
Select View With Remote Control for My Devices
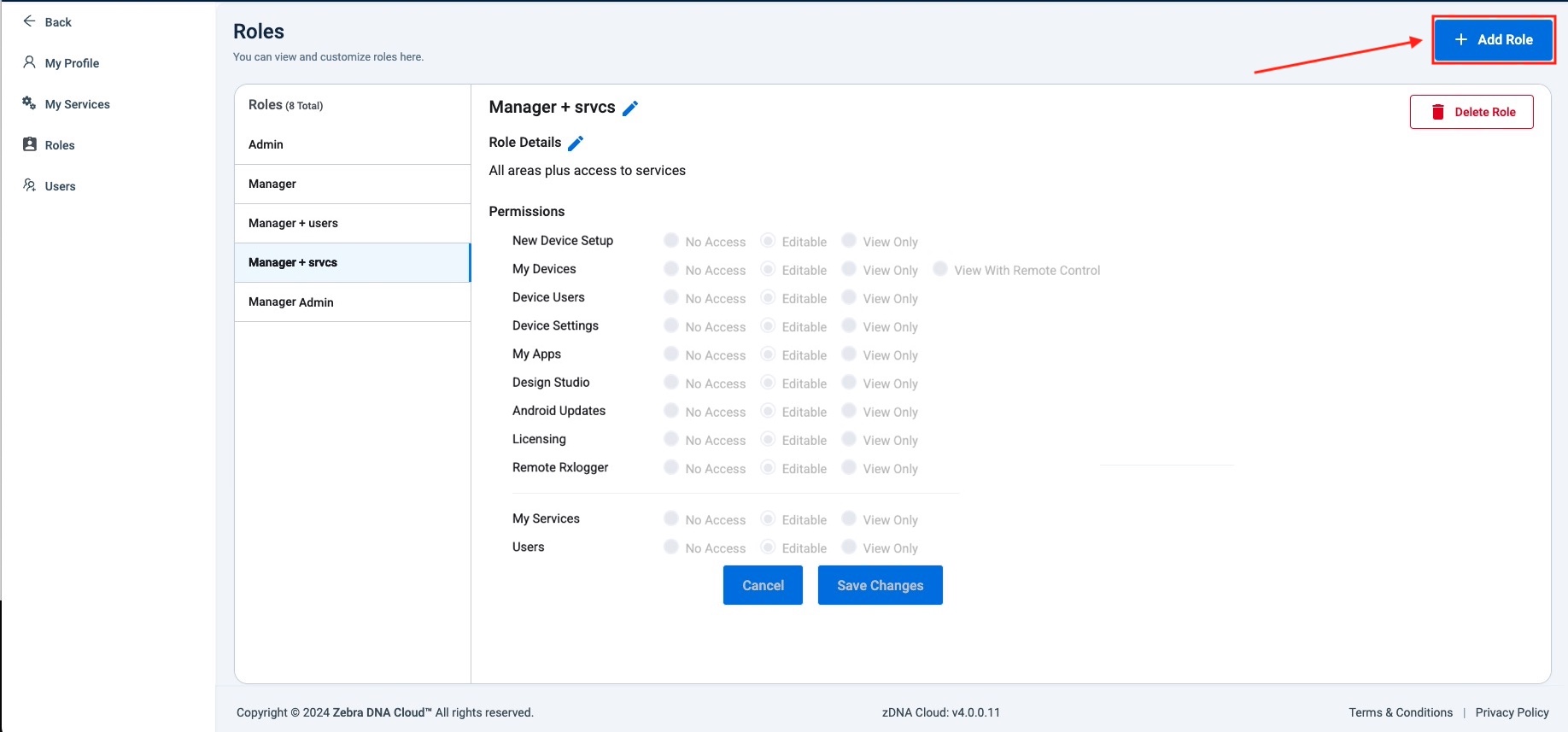pos(940,269)
